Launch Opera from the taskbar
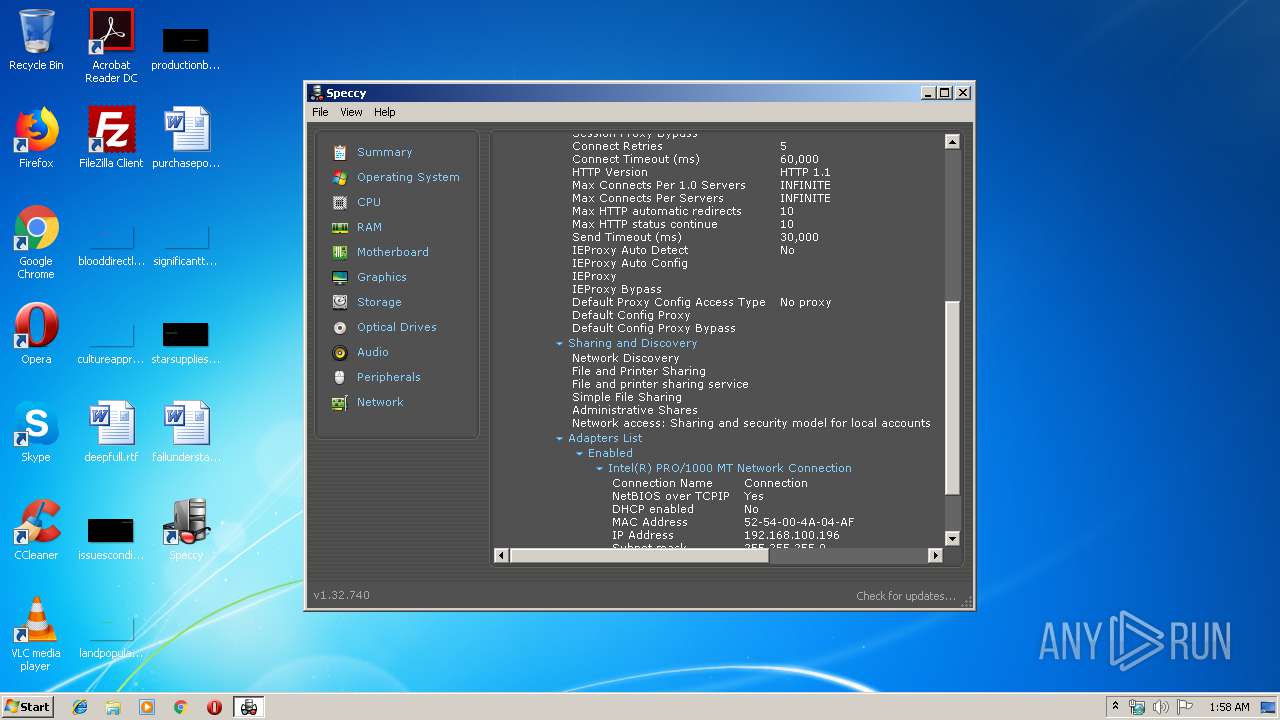 pyautogui.click(x=214, y=707)
